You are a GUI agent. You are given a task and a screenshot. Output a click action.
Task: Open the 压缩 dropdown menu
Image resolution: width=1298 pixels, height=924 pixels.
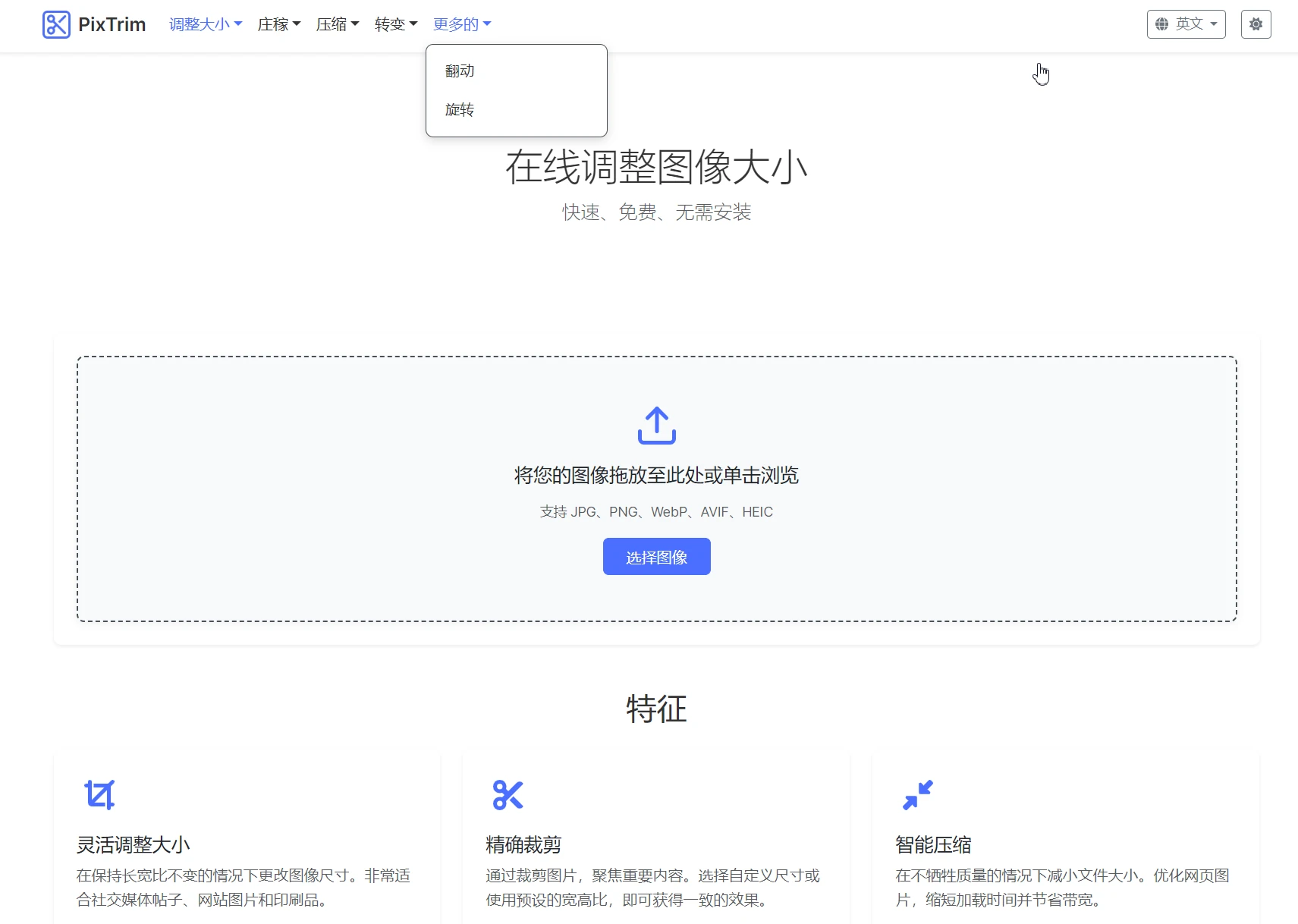point(338,24)
